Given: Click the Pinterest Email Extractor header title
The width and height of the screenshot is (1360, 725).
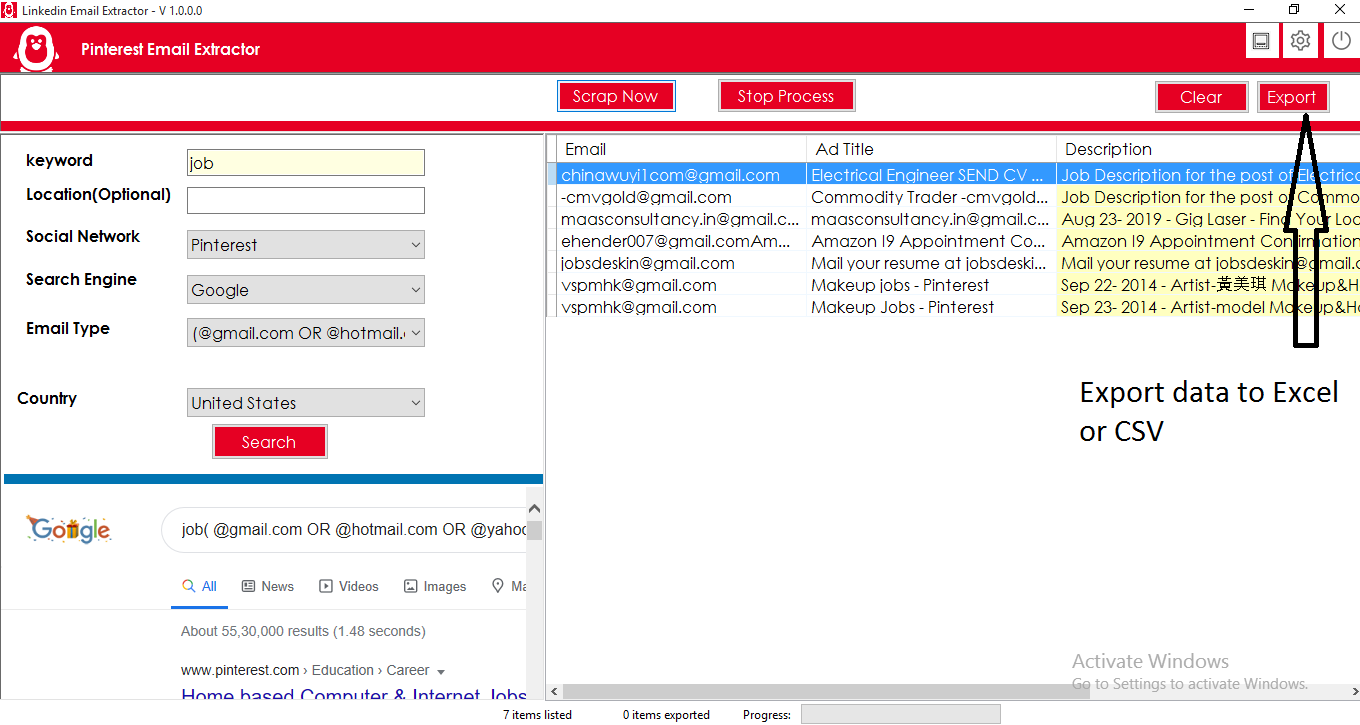Looking at the screenshot, I should point(171,49).
